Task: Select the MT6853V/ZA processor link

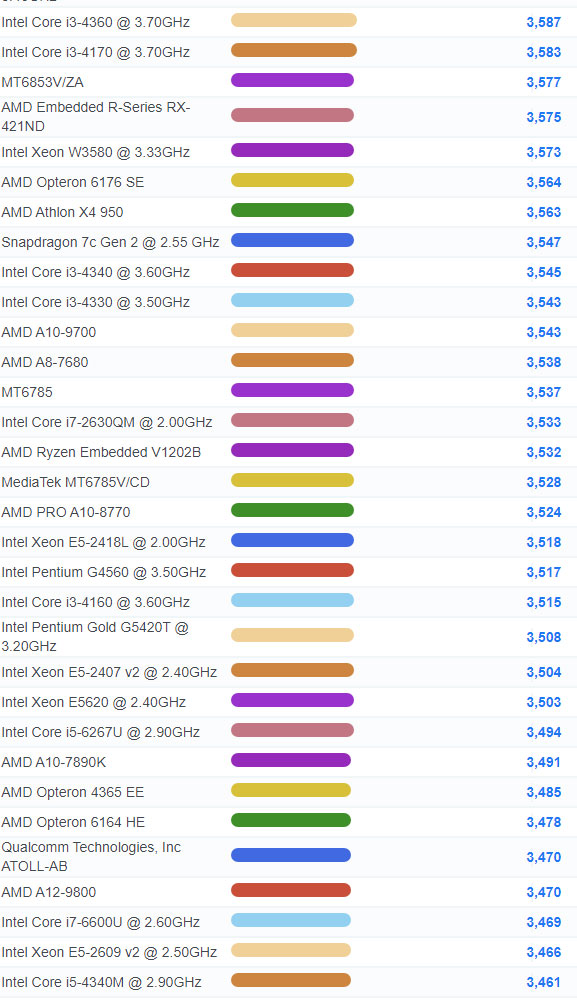Action: click(43, 82)
